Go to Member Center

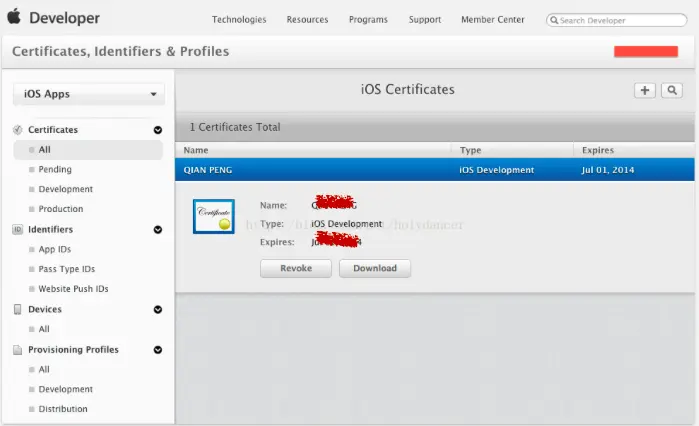pyautogui.click(x=493, y=20)
